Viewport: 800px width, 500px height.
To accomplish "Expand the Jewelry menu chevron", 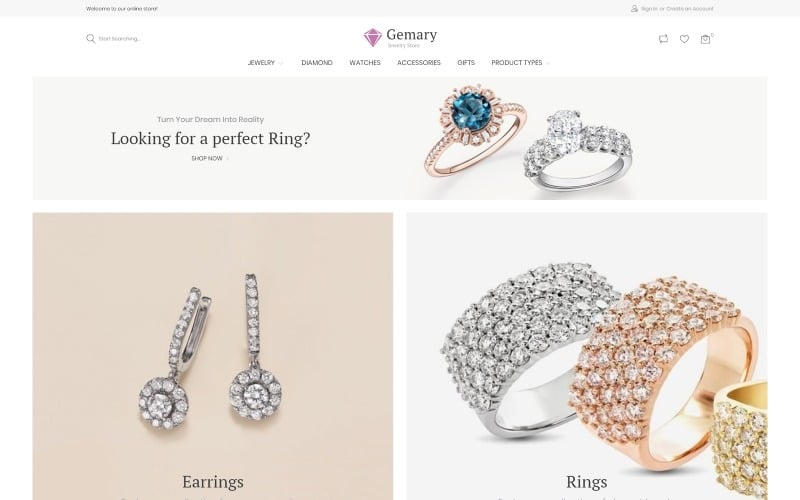I will (281, 63).
